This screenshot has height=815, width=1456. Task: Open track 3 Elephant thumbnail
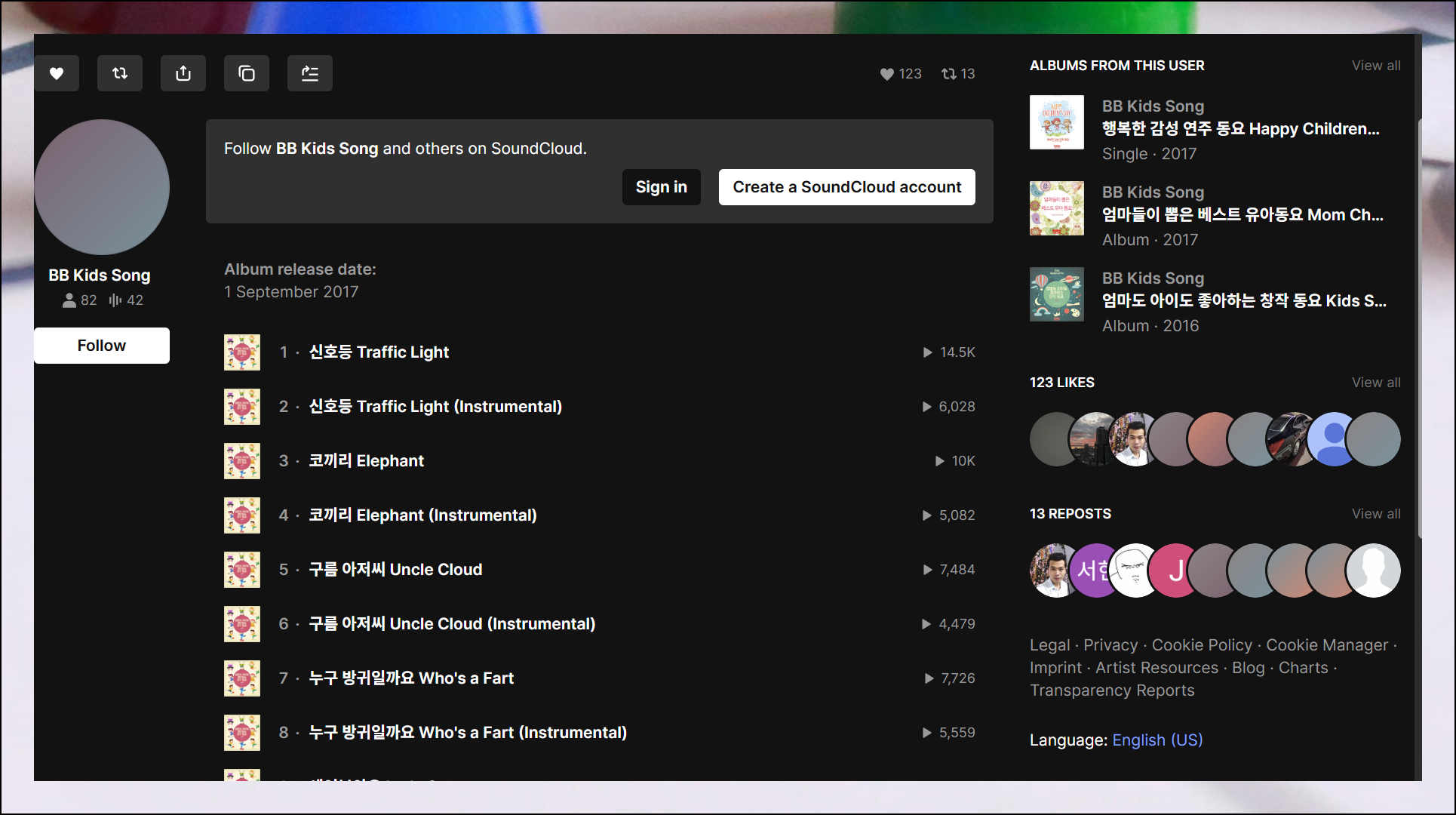[x=242, y=461]
